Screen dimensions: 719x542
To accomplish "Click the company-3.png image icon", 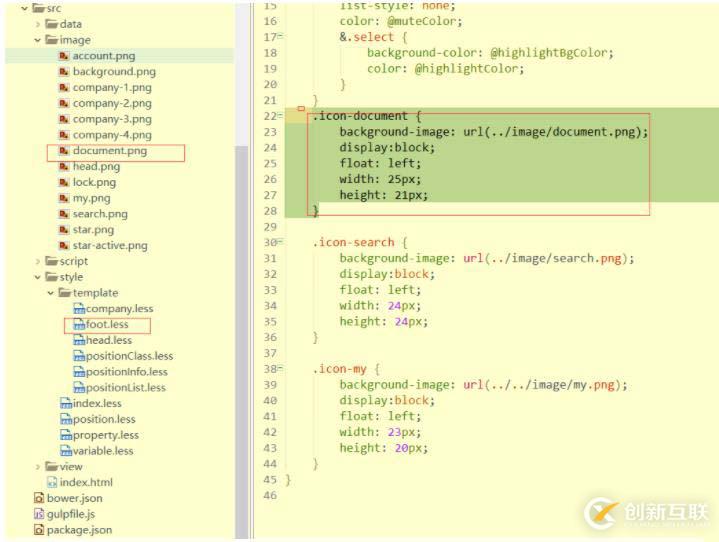I will click(64, 119).
